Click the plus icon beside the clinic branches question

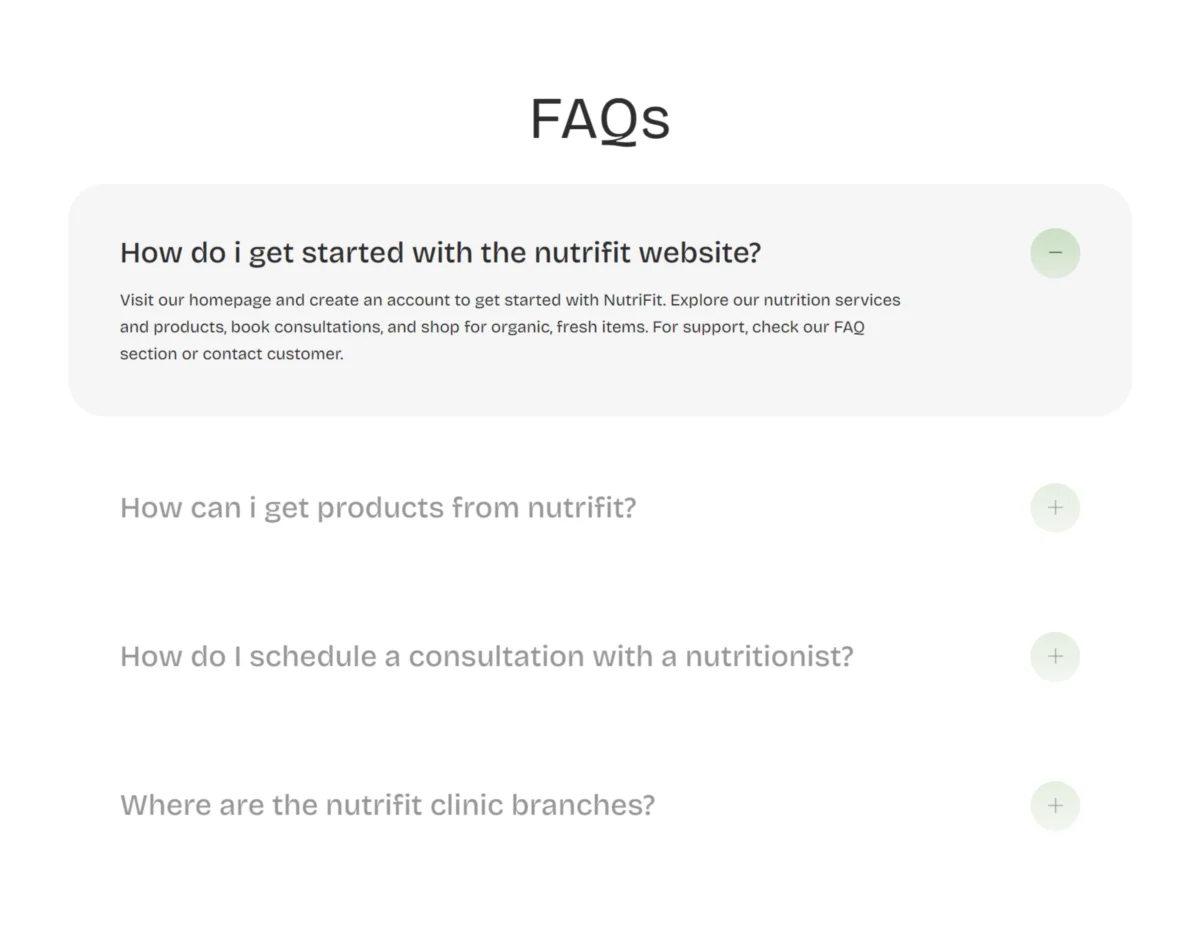pyautogui.click(x=1055, y=805)
